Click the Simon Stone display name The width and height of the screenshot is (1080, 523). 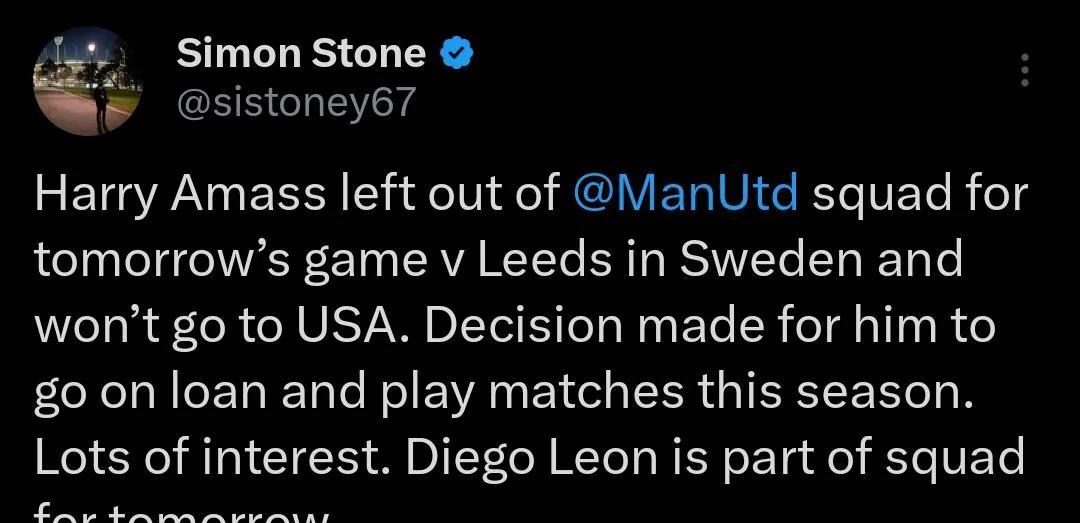[x=301, y=54]
